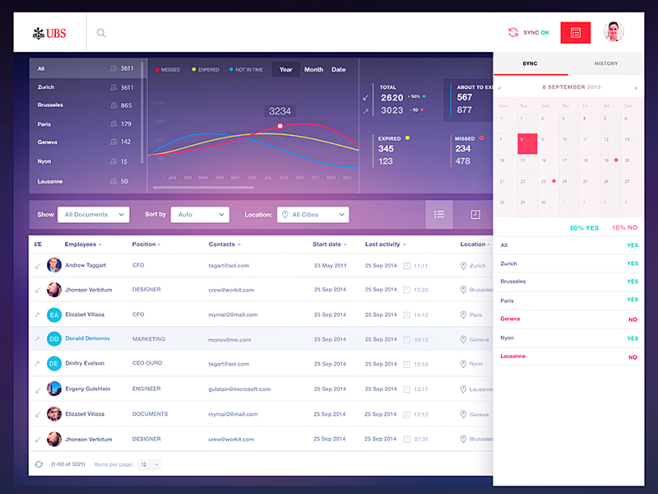Click the Nyon YES sync row
This screenshot has height=494, width=658.
point(569,338)
